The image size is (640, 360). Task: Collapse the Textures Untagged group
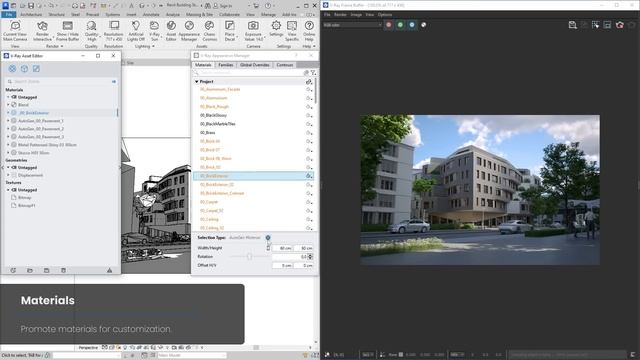pyautogui.click(x=8, y=190)
